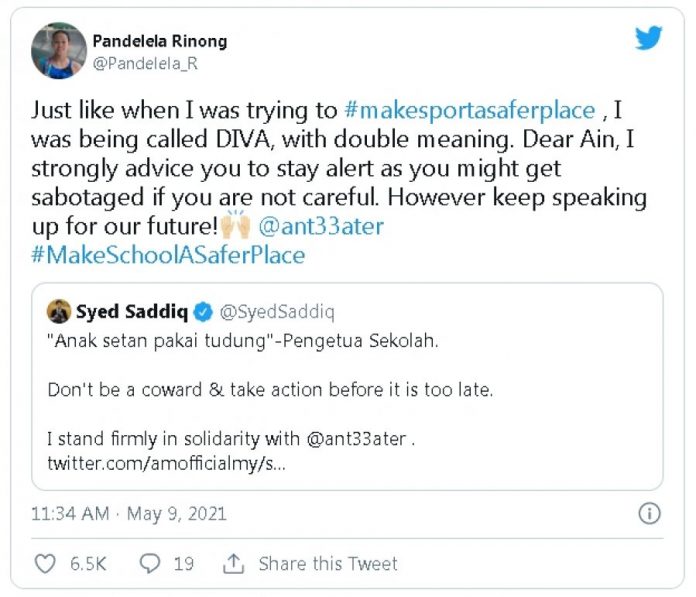The width and height of the screenshot is (696, 597).
Task: Open the tweet info icon
Action: tap(649, 514)
